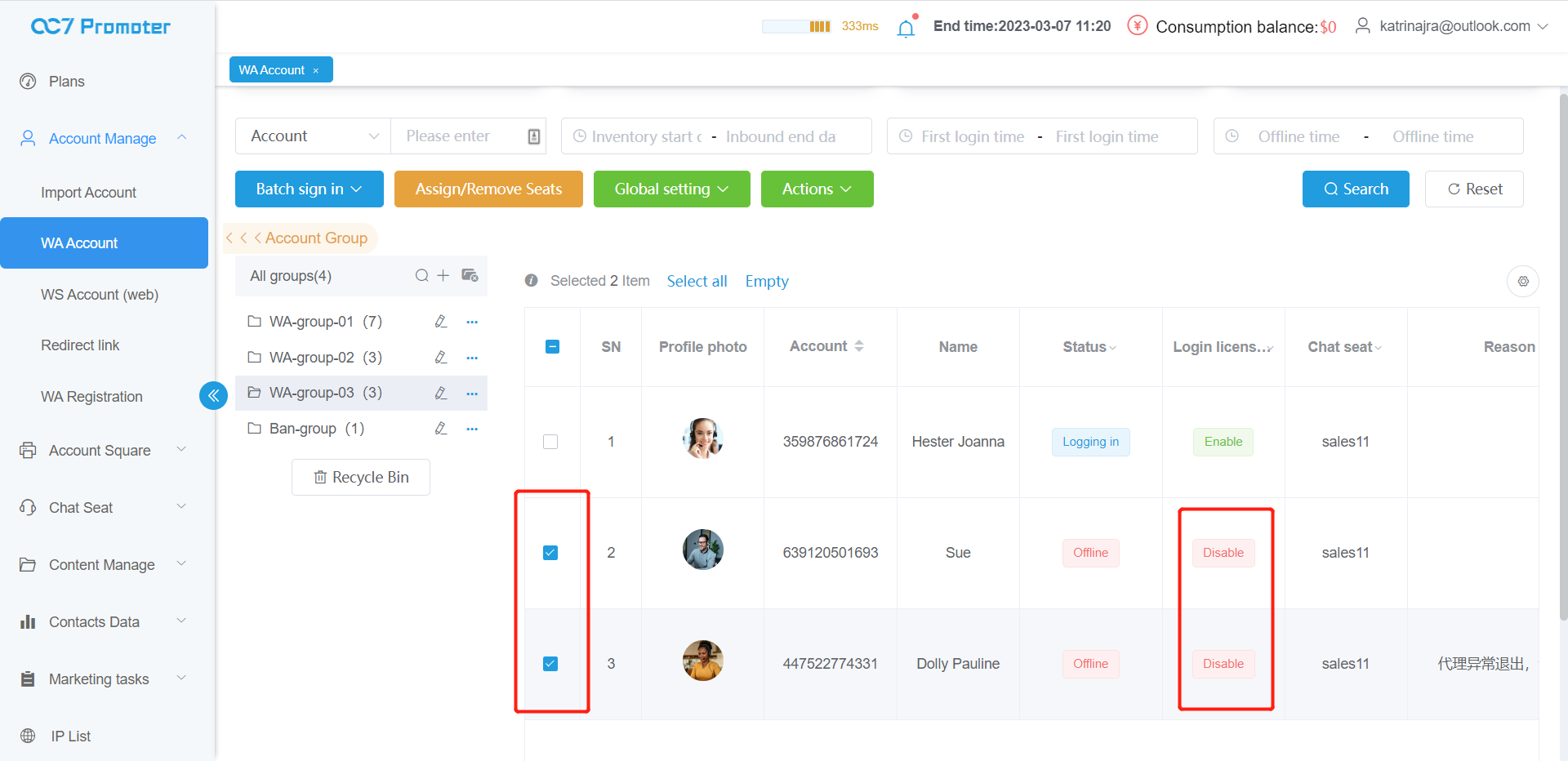Click the Select all link

(x=697, y=281)
